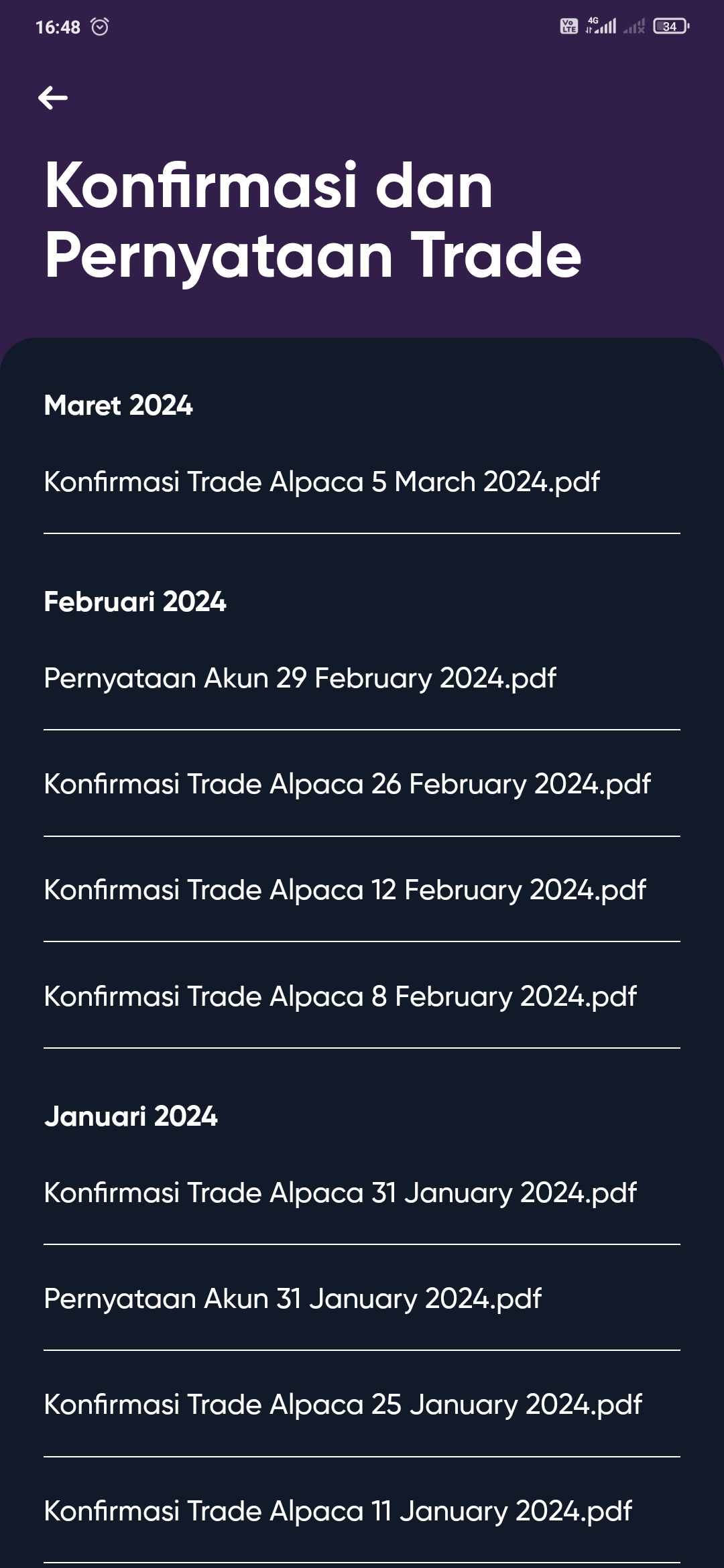Open Pernyataan Akun 31 January 2024.pdf

click(362, 1299)
